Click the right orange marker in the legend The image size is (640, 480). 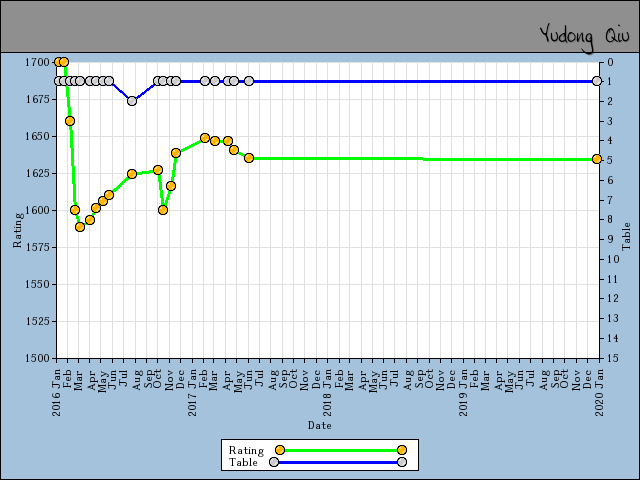point(402,450)
